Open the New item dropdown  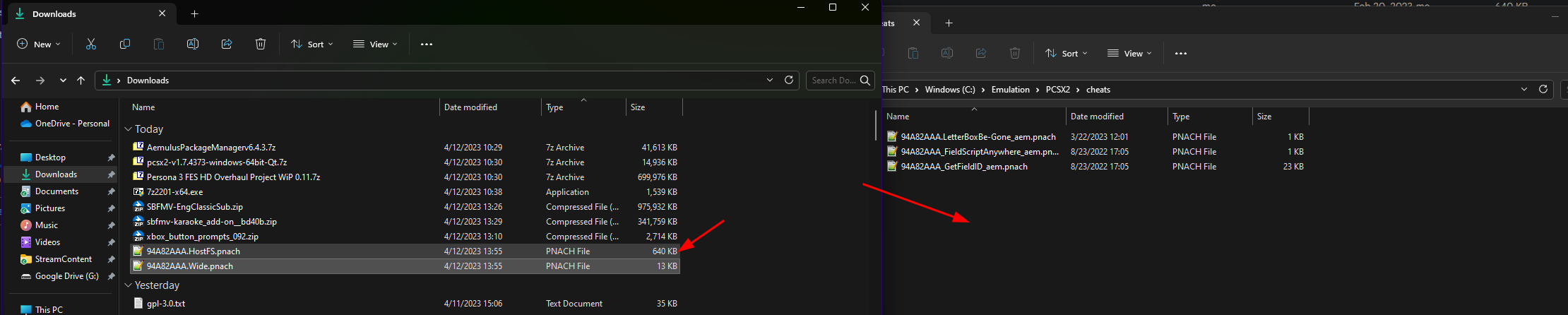pos(39,44)
